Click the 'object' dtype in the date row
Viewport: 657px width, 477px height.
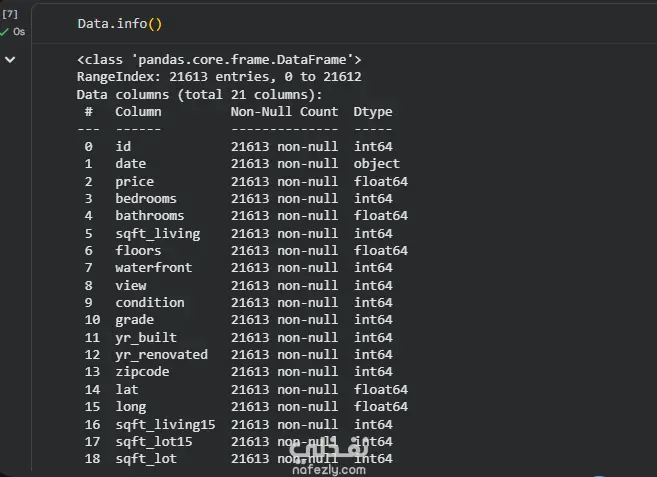point(376,164)
